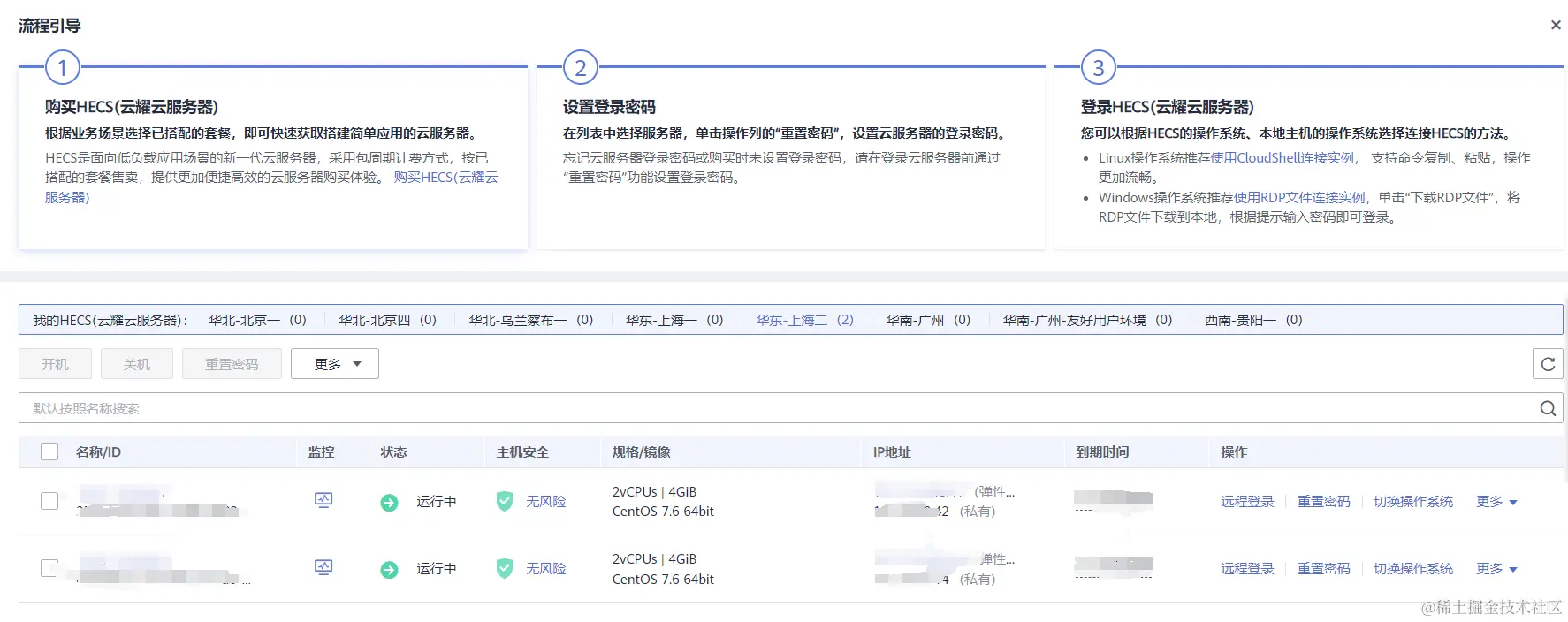Switch to 华北-北京一 region tab

pyautogui.click(x=257, y=320)
